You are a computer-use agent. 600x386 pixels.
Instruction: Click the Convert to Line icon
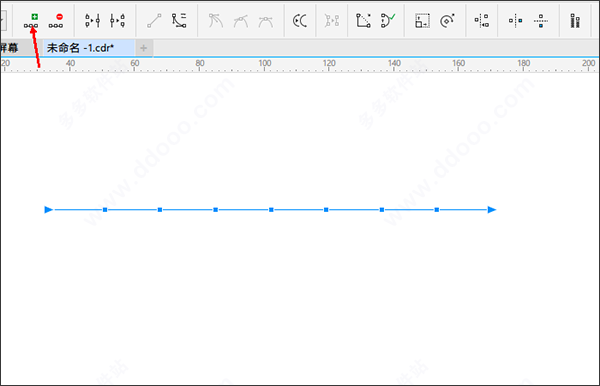point(154,21)
